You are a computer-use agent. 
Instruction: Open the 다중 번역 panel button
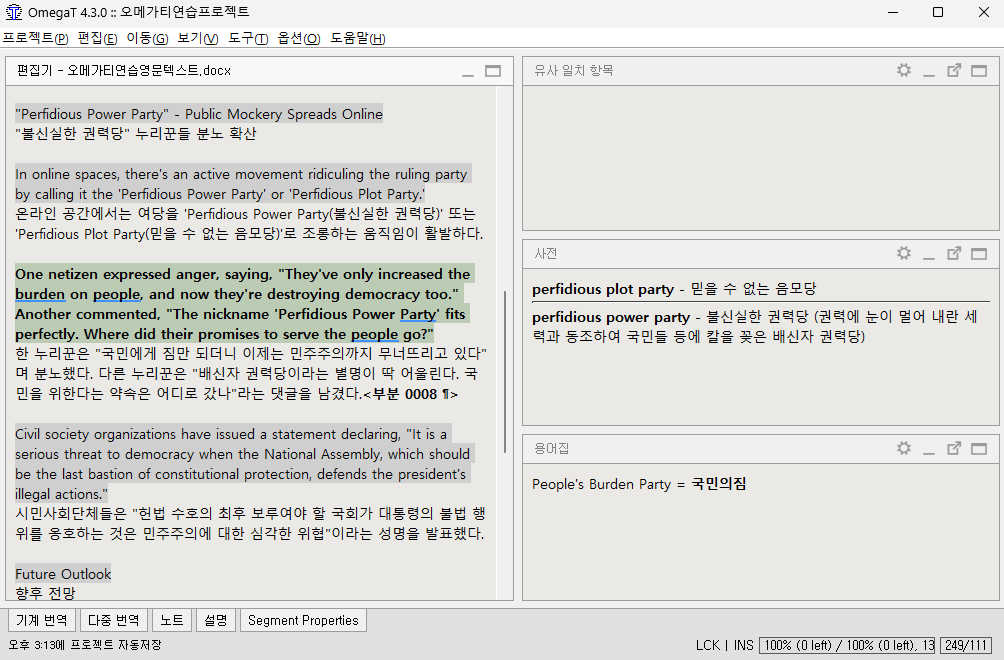pyautogui.click(x=113, y=620)
